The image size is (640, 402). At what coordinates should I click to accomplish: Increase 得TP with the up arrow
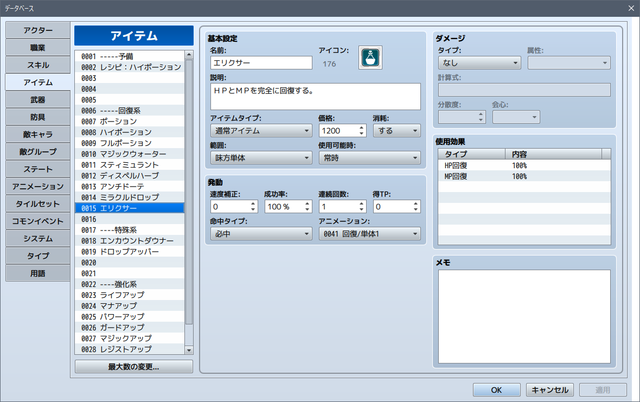point(416,203)
